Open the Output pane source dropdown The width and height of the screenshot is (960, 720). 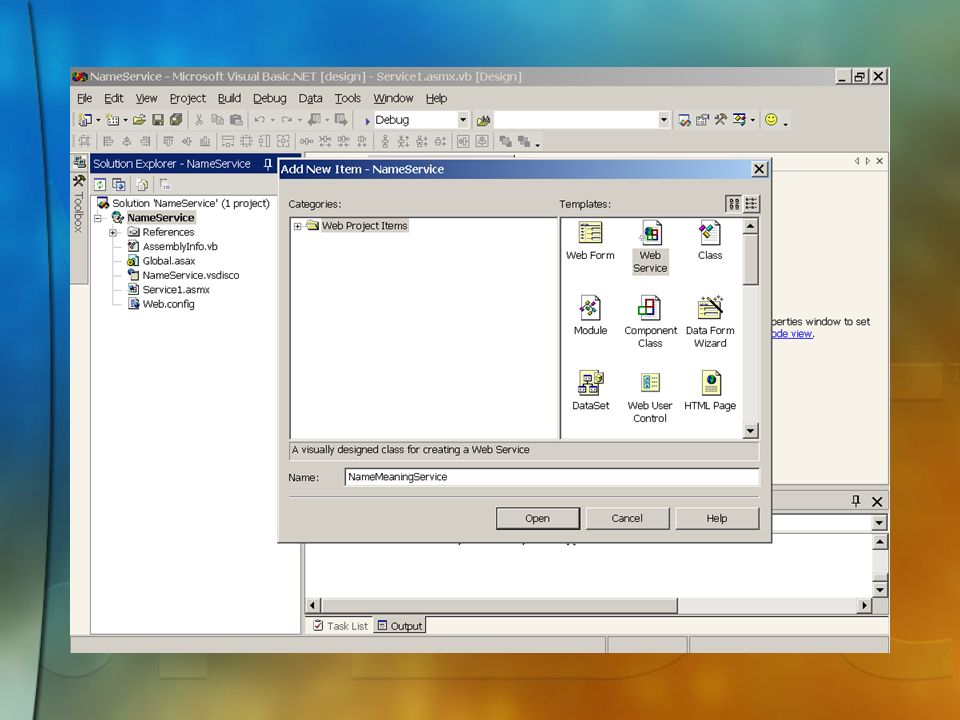click(879, 523)
